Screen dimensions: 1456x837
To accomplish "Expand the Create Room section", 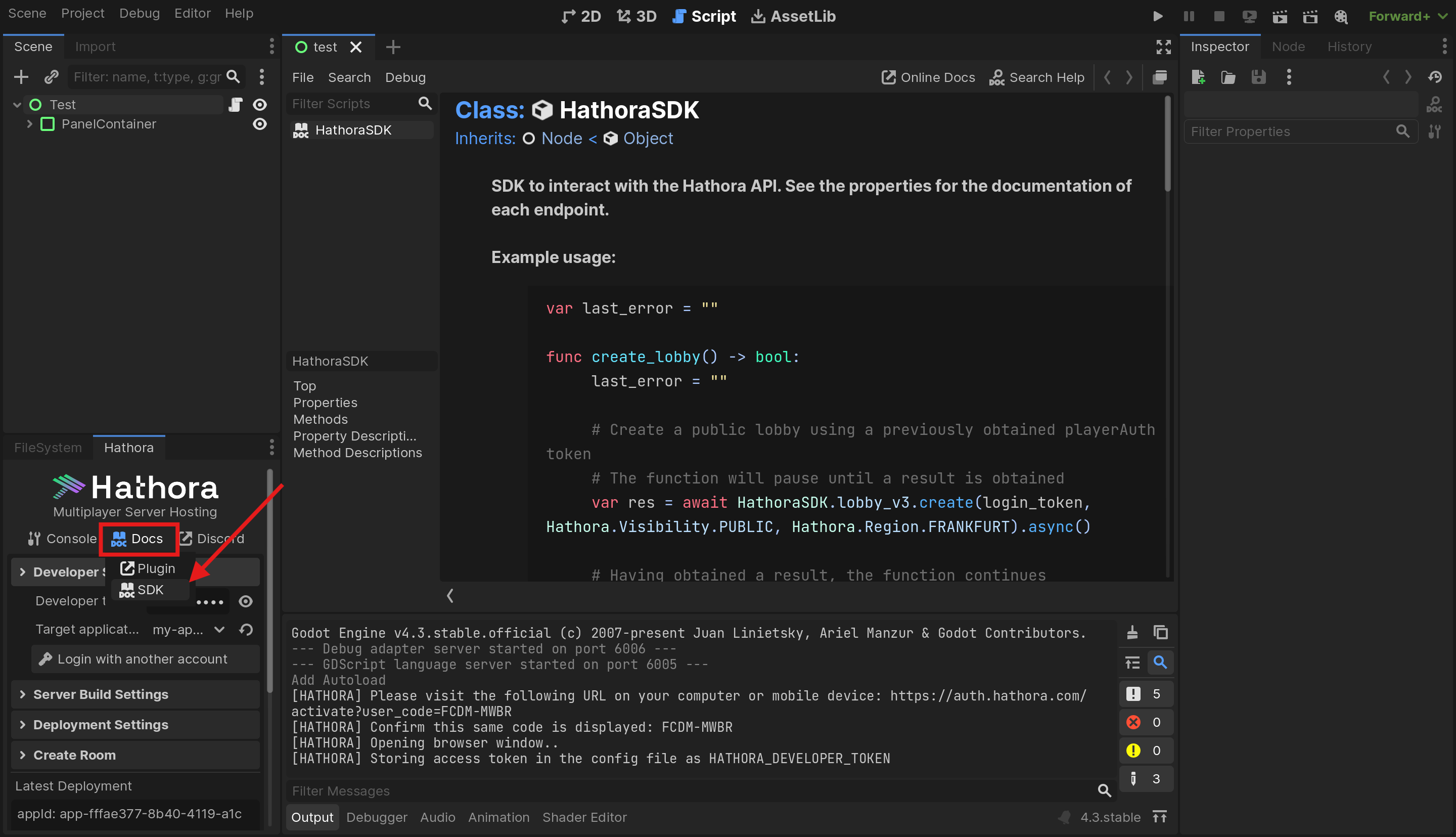I will coord(74,755).
